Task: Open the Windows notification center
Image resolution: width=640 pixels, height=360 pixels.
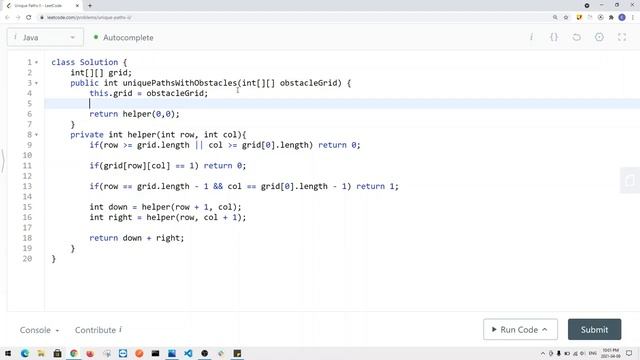Action: point(629,353)
